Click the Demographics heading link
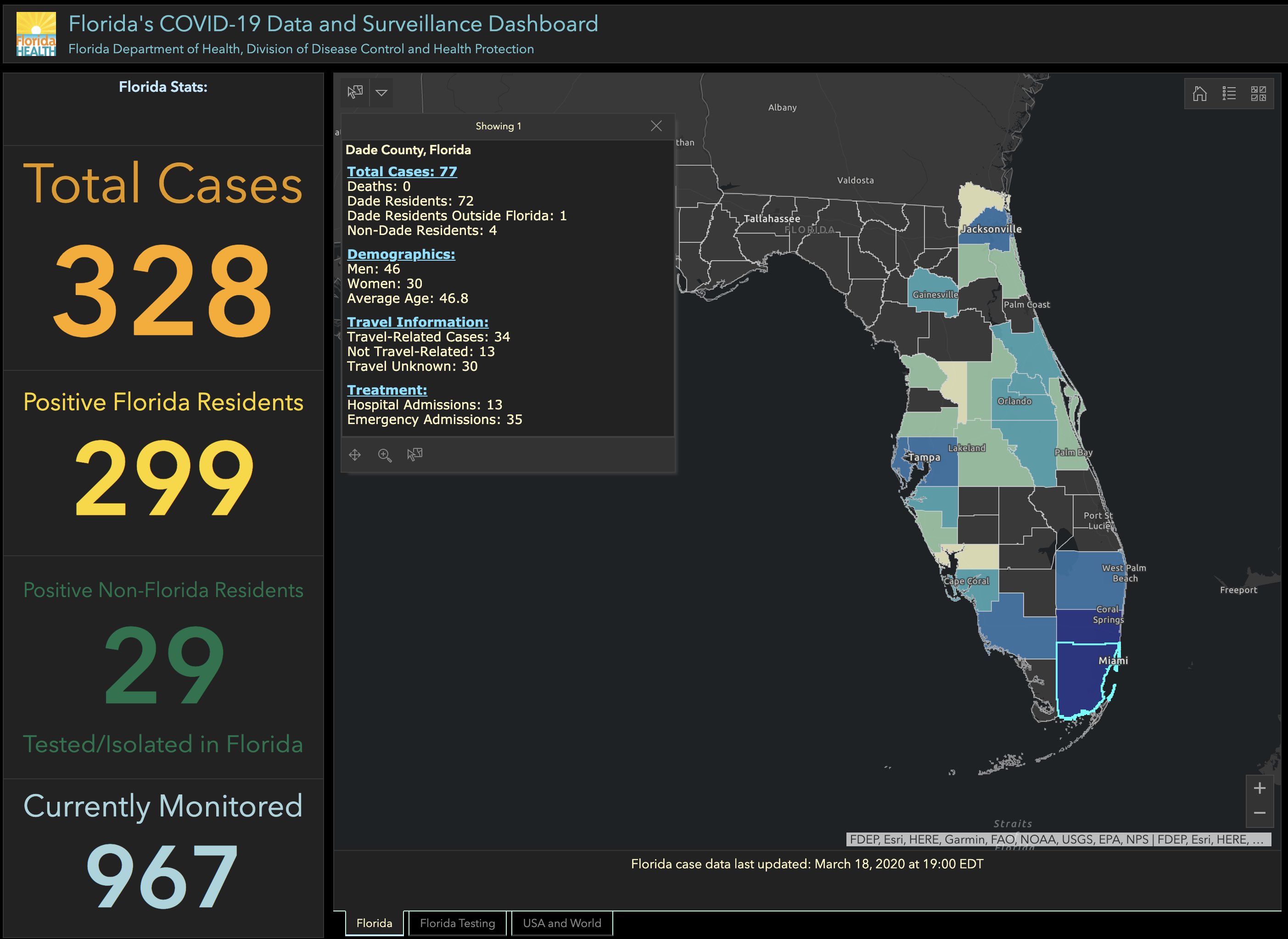1288x939 pixels. click(401, 254)
